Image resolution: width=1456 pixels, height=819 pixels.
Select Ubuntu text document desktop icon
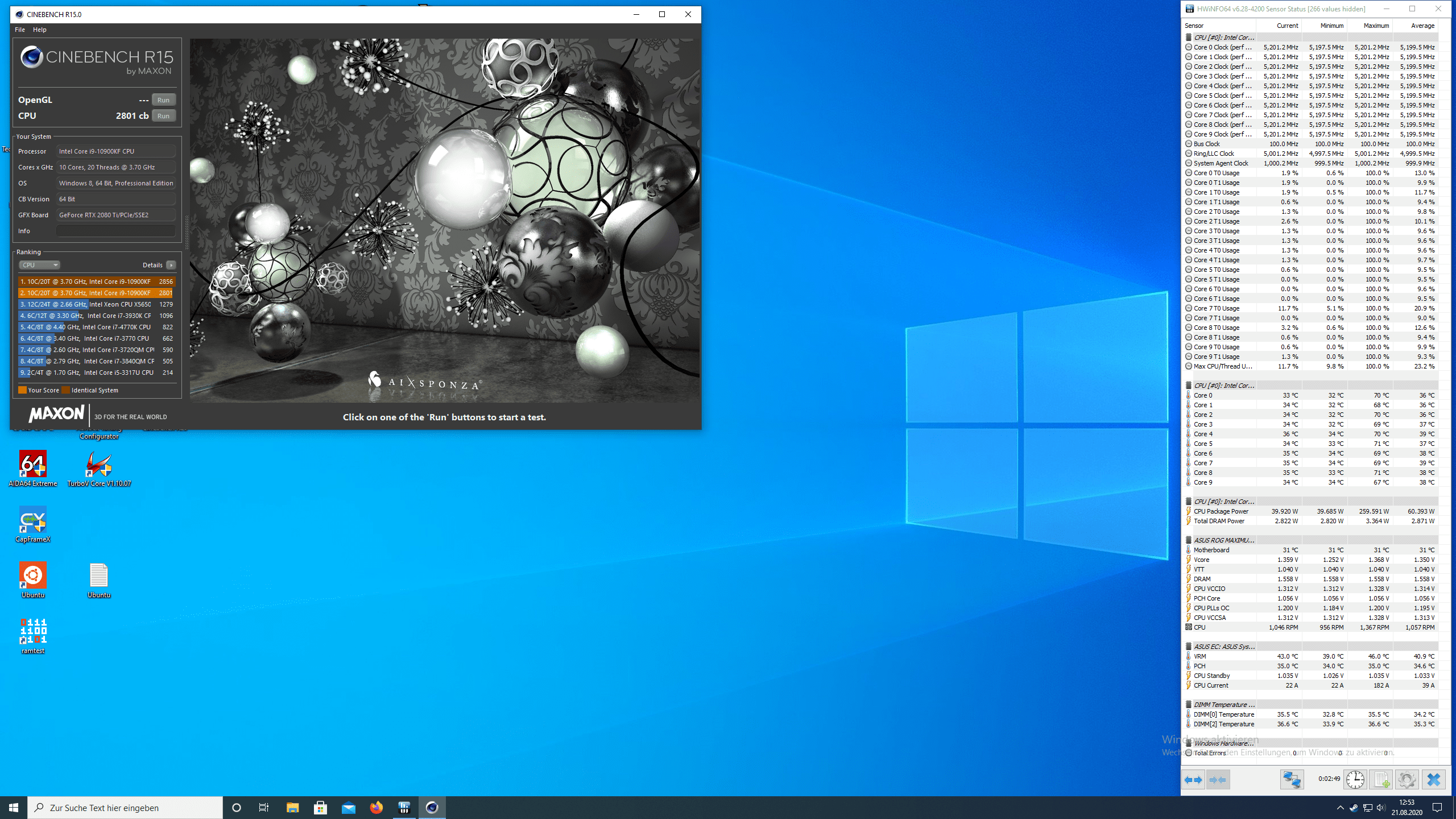click(99, 580)
